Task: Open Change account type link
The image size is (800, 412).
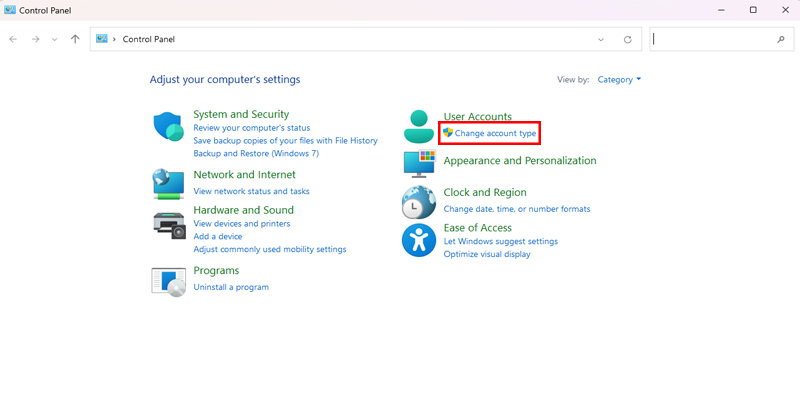Action: tap(495, 133)
